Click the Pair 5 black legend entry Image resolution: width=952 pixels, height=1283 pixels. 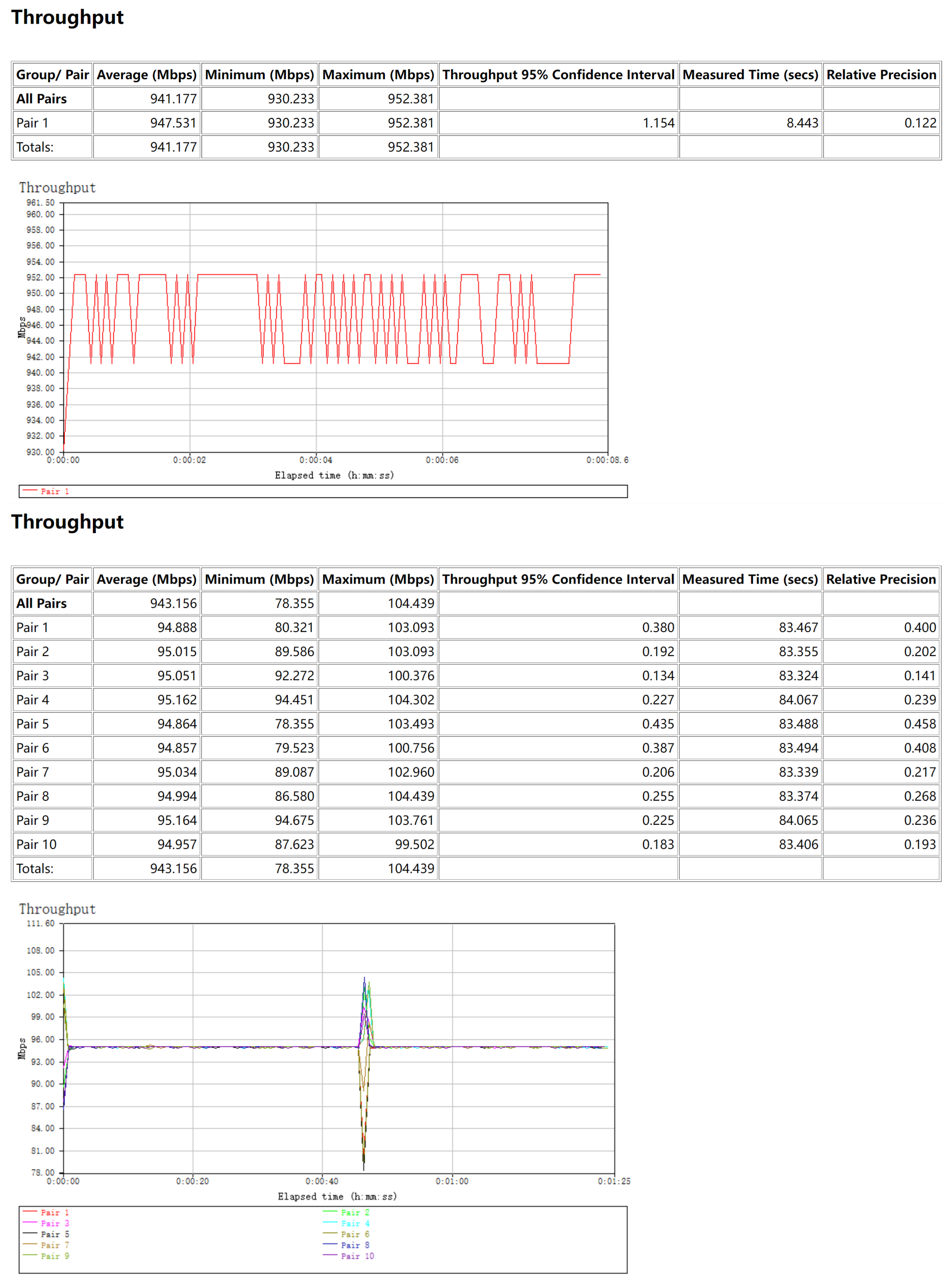[x=54, y=1234]
